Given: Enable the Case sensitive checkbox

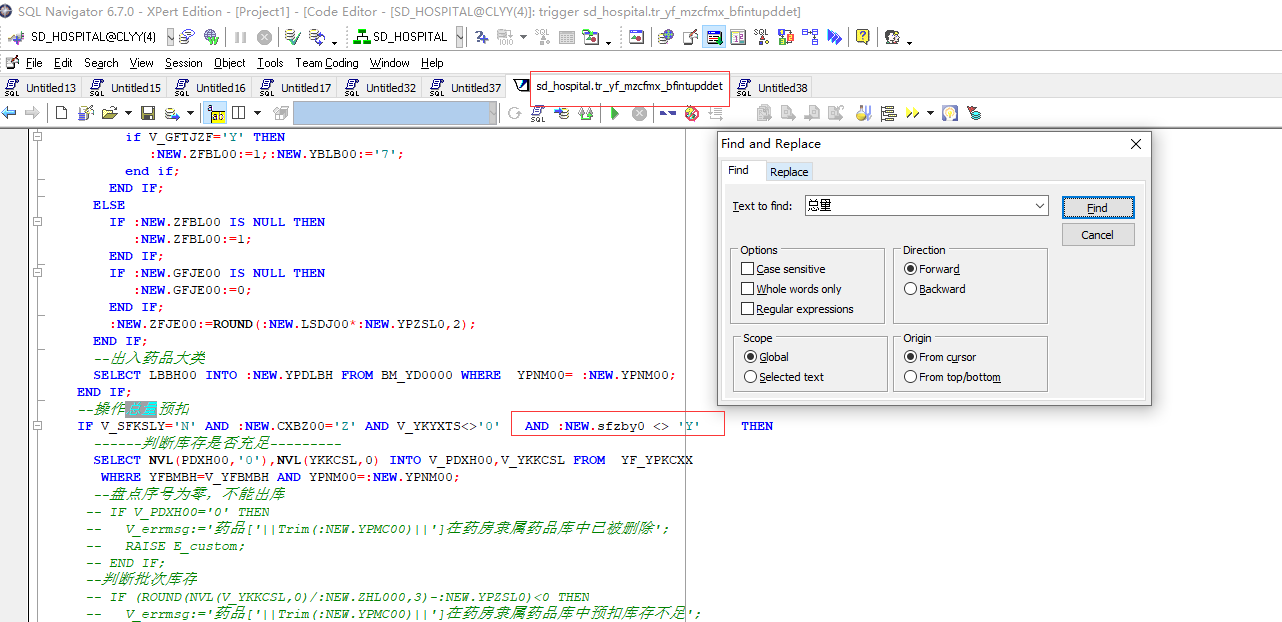Looking at the screenshot, I should (748, 269).
